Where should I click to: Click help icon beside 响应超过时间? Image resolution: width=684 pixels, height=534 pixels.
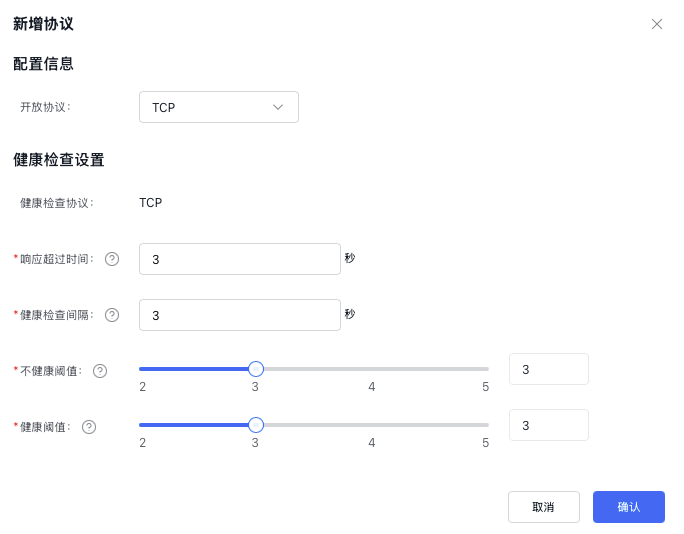pos(112,259)
